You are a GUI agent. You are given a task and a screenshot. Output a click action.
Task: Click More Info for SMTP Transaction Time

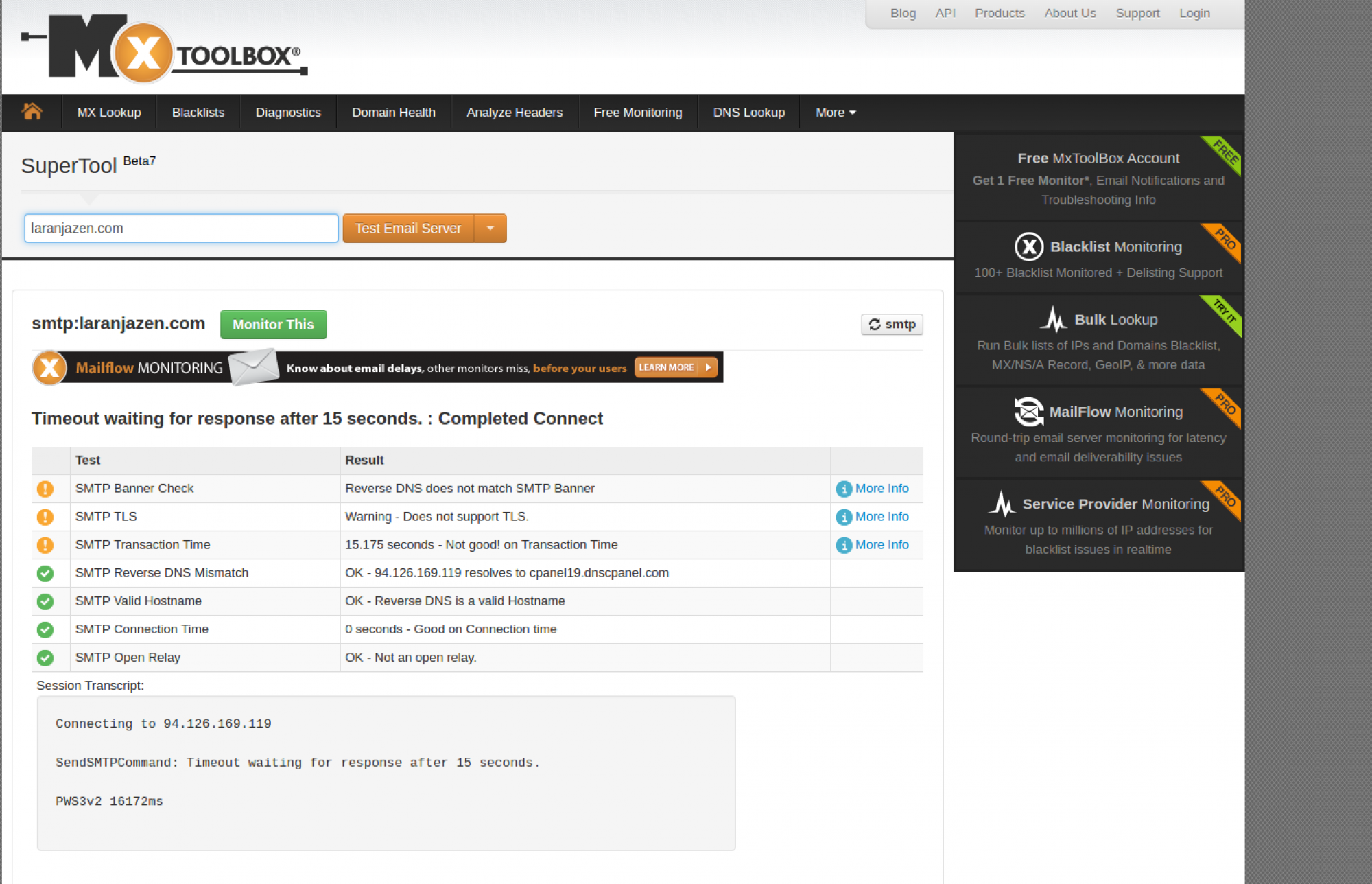(882, 545)
